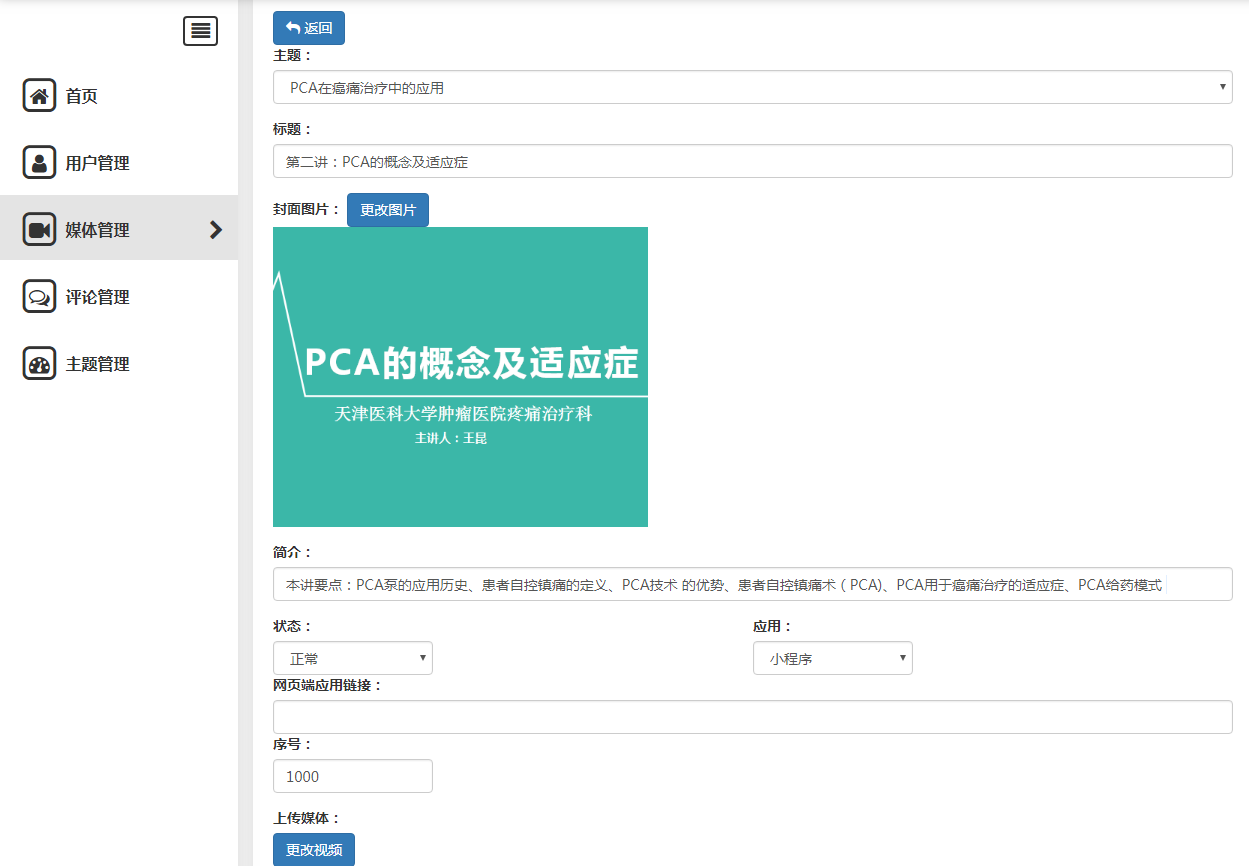Open the 状态 dropdown showing 正常

(352, 659)
